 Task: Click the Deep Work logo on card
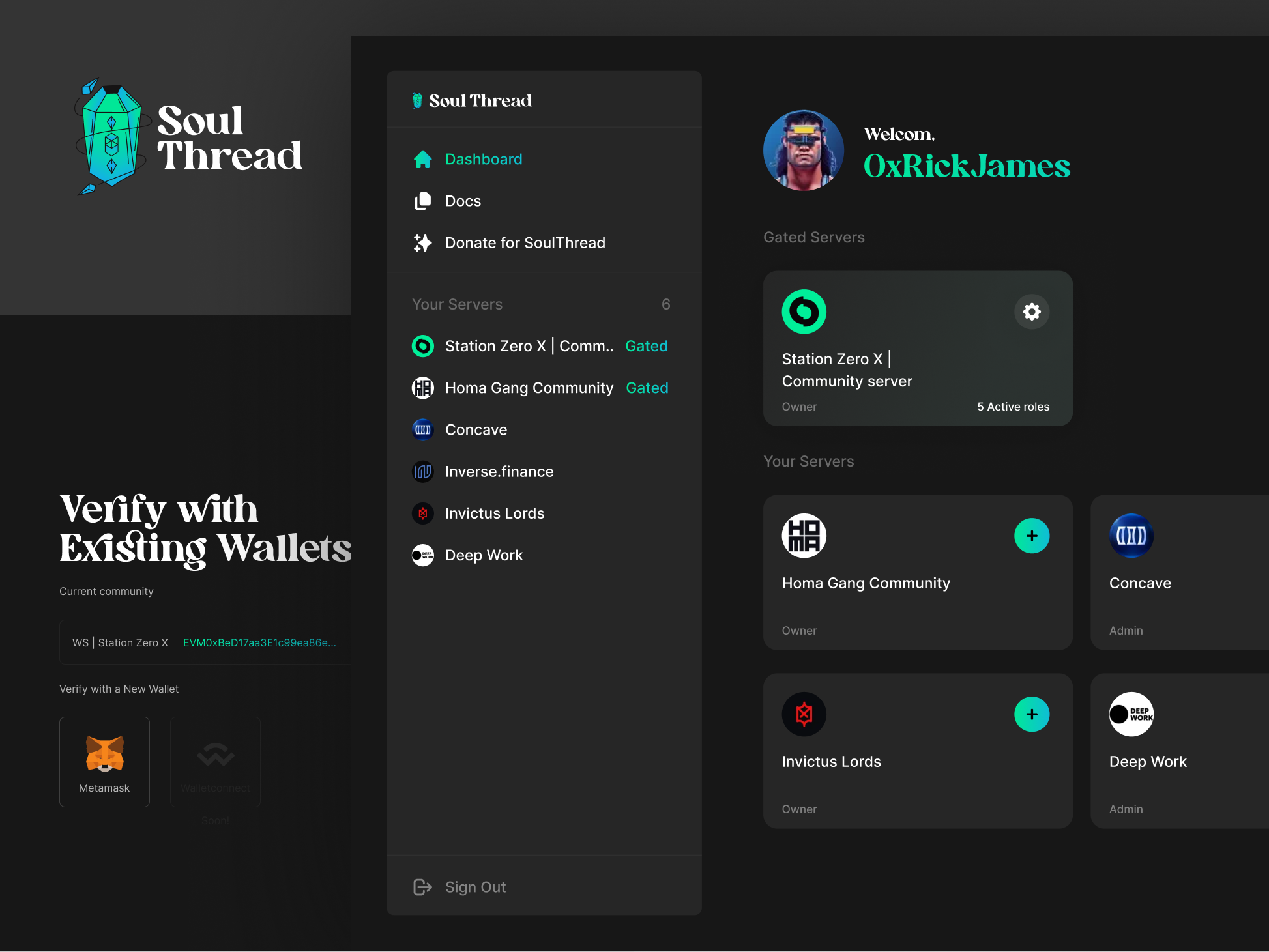[x=1131, y=714]
